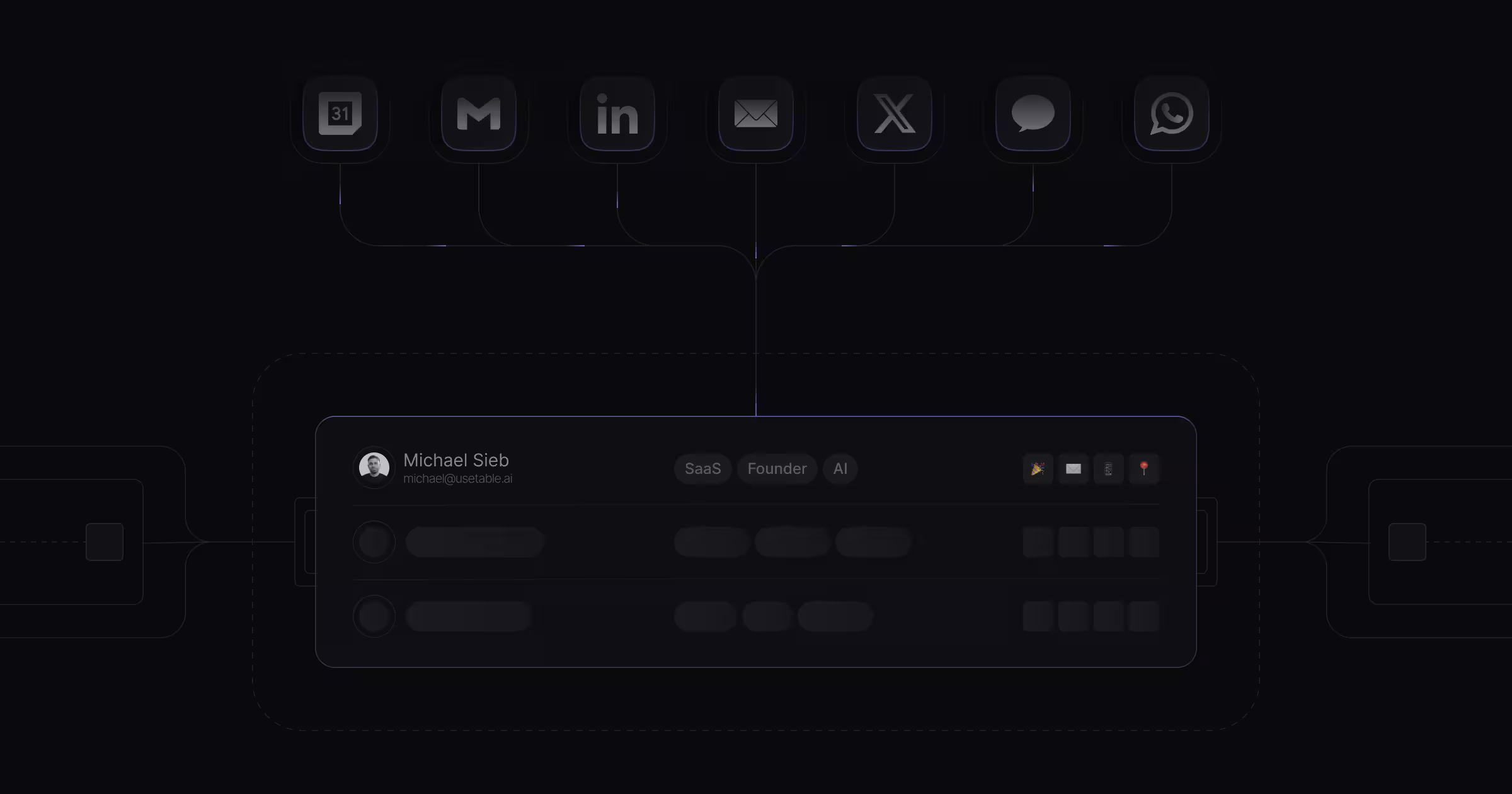This screenshot has width=1512, height=794.
Task: Click the second row's placeholder avatar circle
Action: [x=374, y=542]
